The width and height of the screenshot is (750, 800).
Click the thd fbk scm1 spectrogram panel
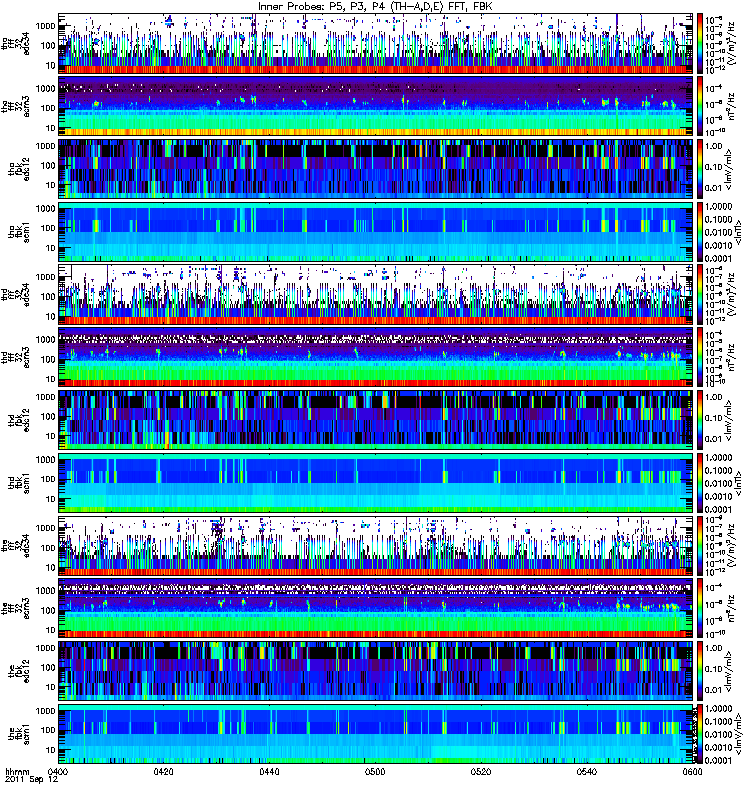pyautogui.click(x=376, y=483)
